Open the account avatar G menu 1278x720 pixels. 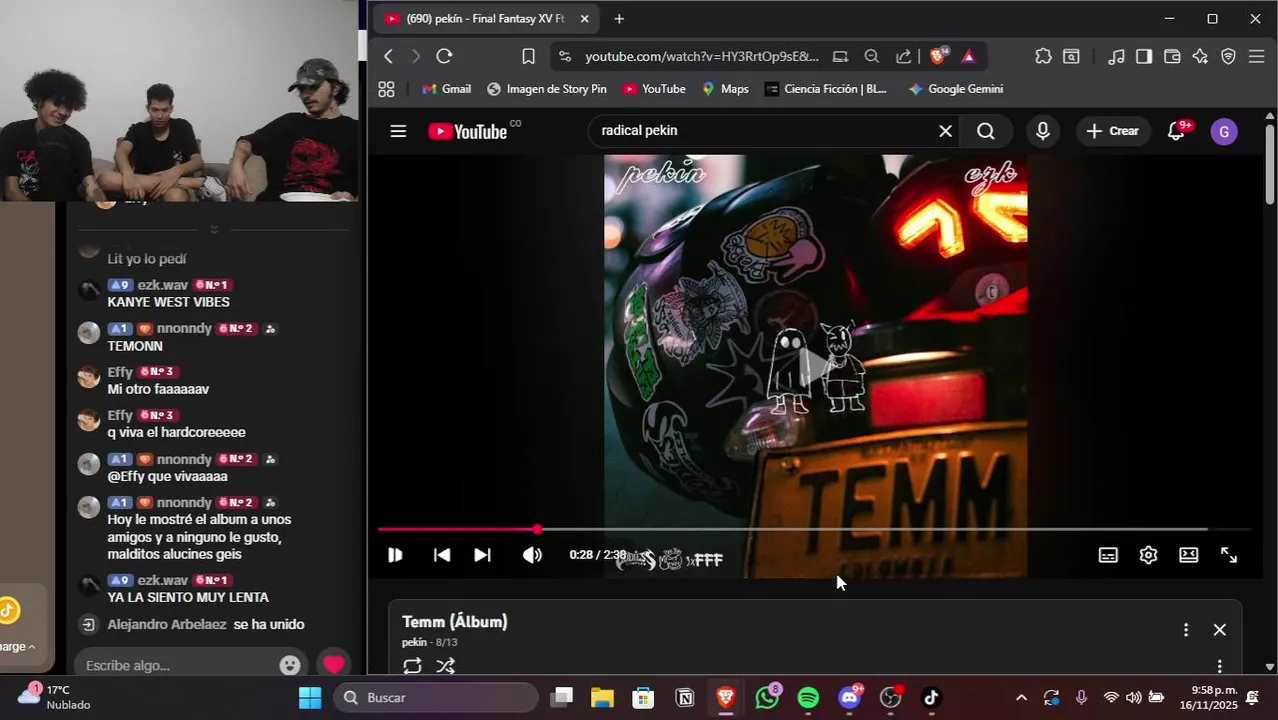point(1224,132)
